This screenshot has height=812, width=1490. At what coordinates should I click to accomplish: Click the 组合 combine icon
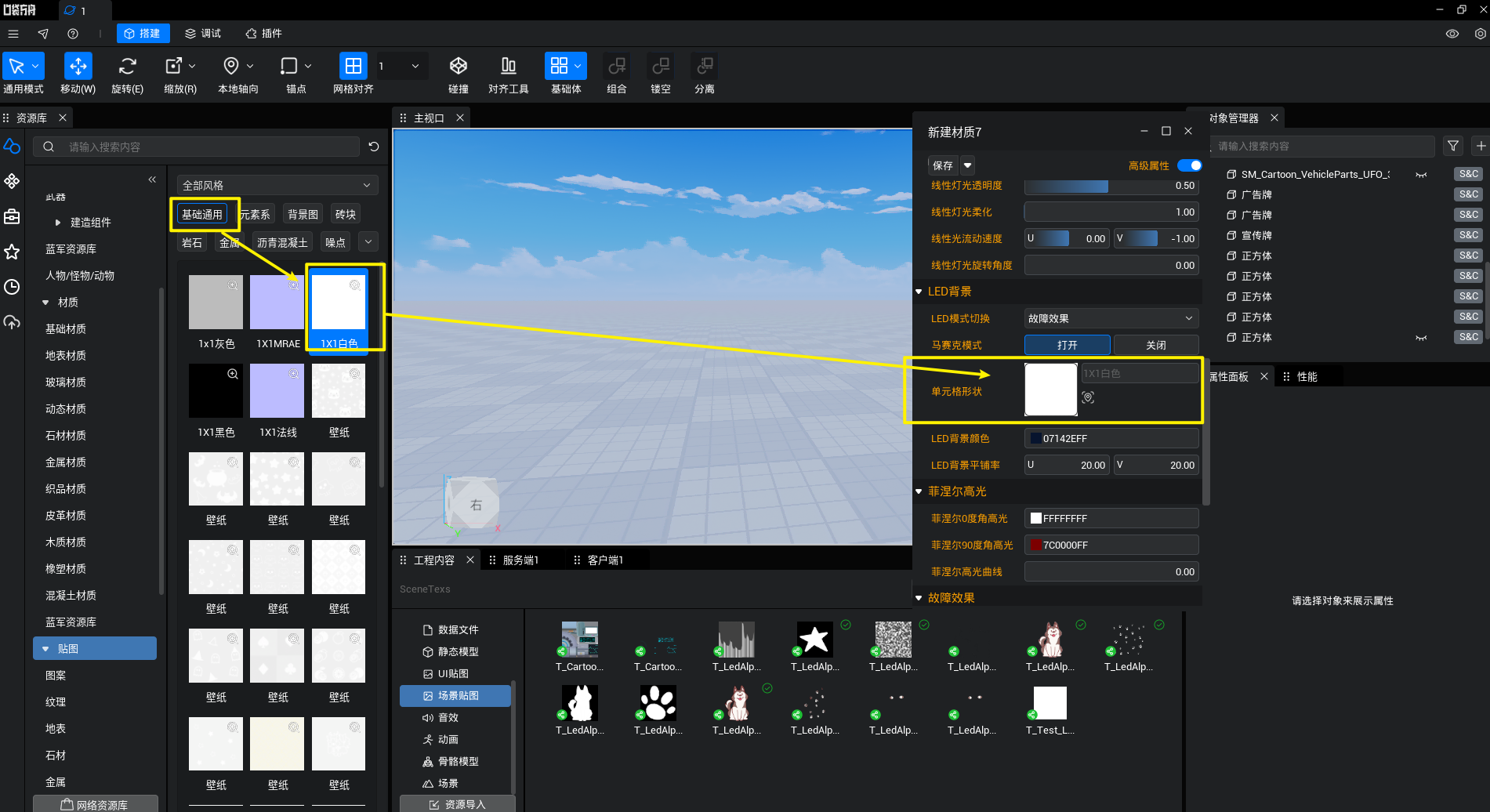617,67
